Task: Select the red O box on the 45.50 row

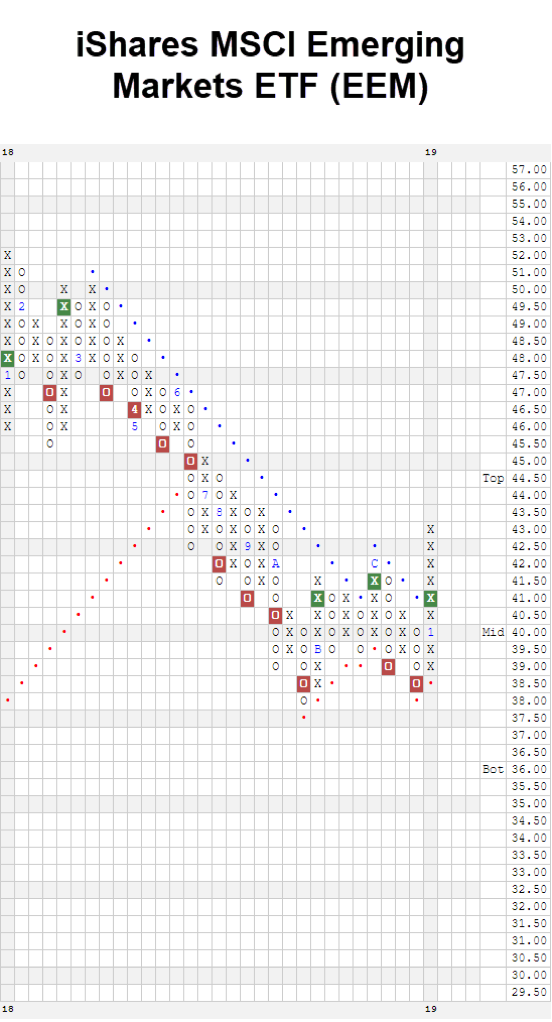Action: pyautogui.click(x=162, y=443)
